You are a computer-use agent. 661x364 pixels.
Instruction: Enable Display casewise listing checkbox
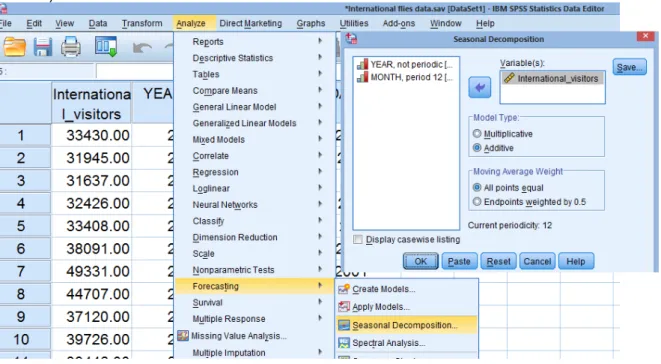click(358, 240)
